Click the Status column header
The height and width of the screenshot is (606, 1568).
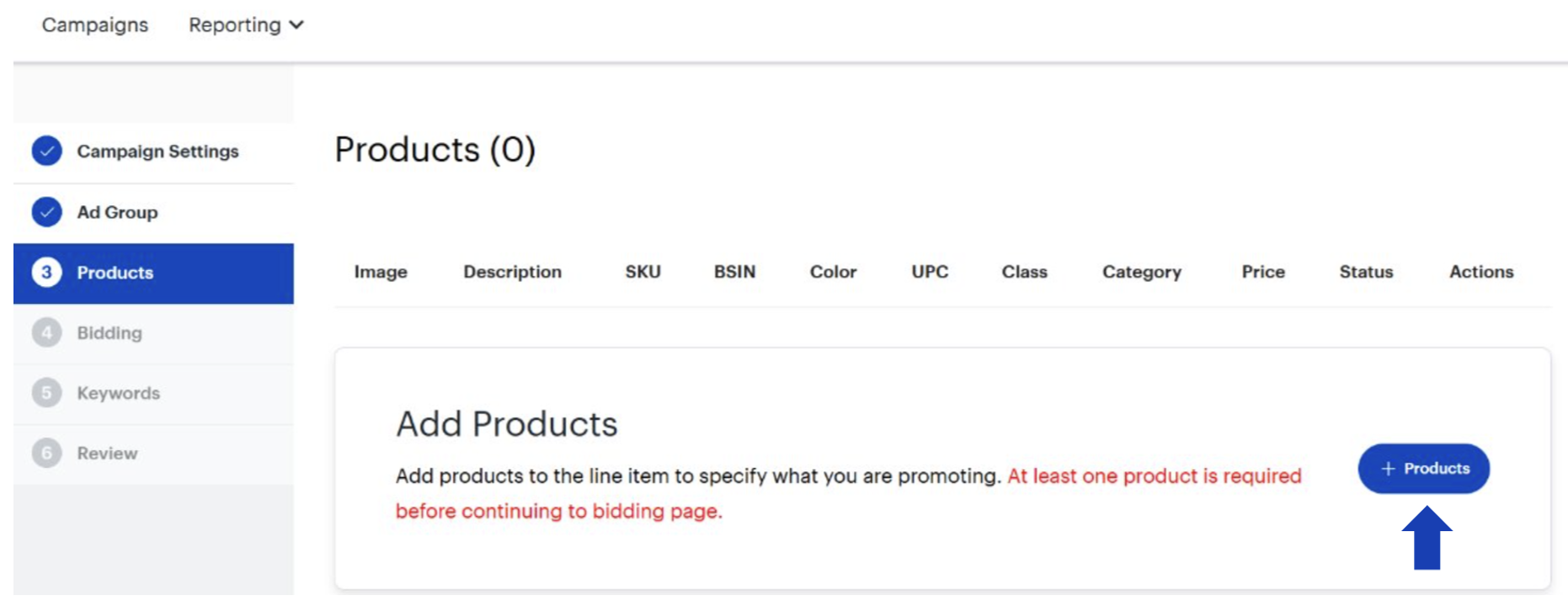tap(1366, 272)
